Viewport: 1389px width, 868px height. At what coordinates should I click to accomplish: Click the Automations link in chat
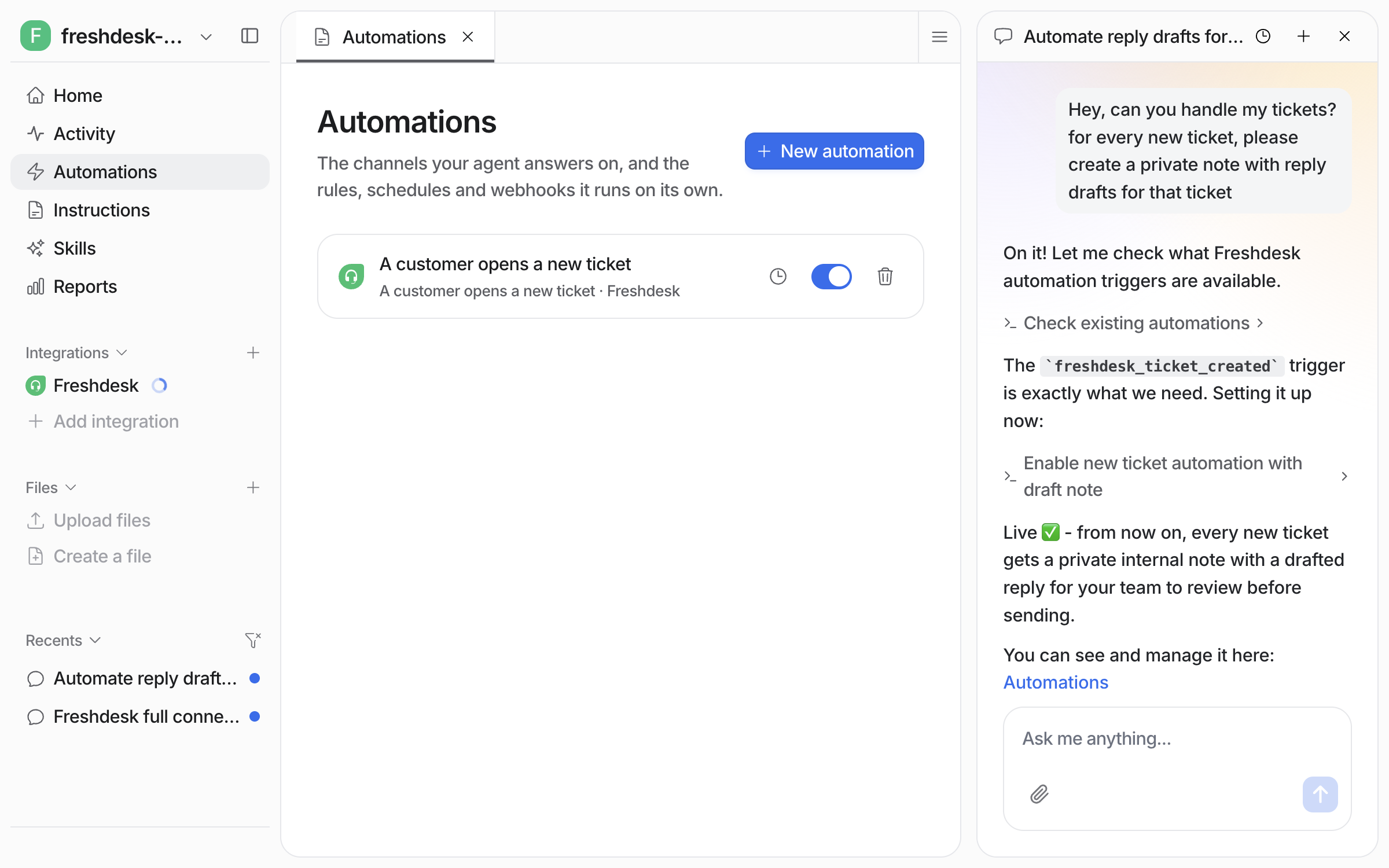(1056, 682)
